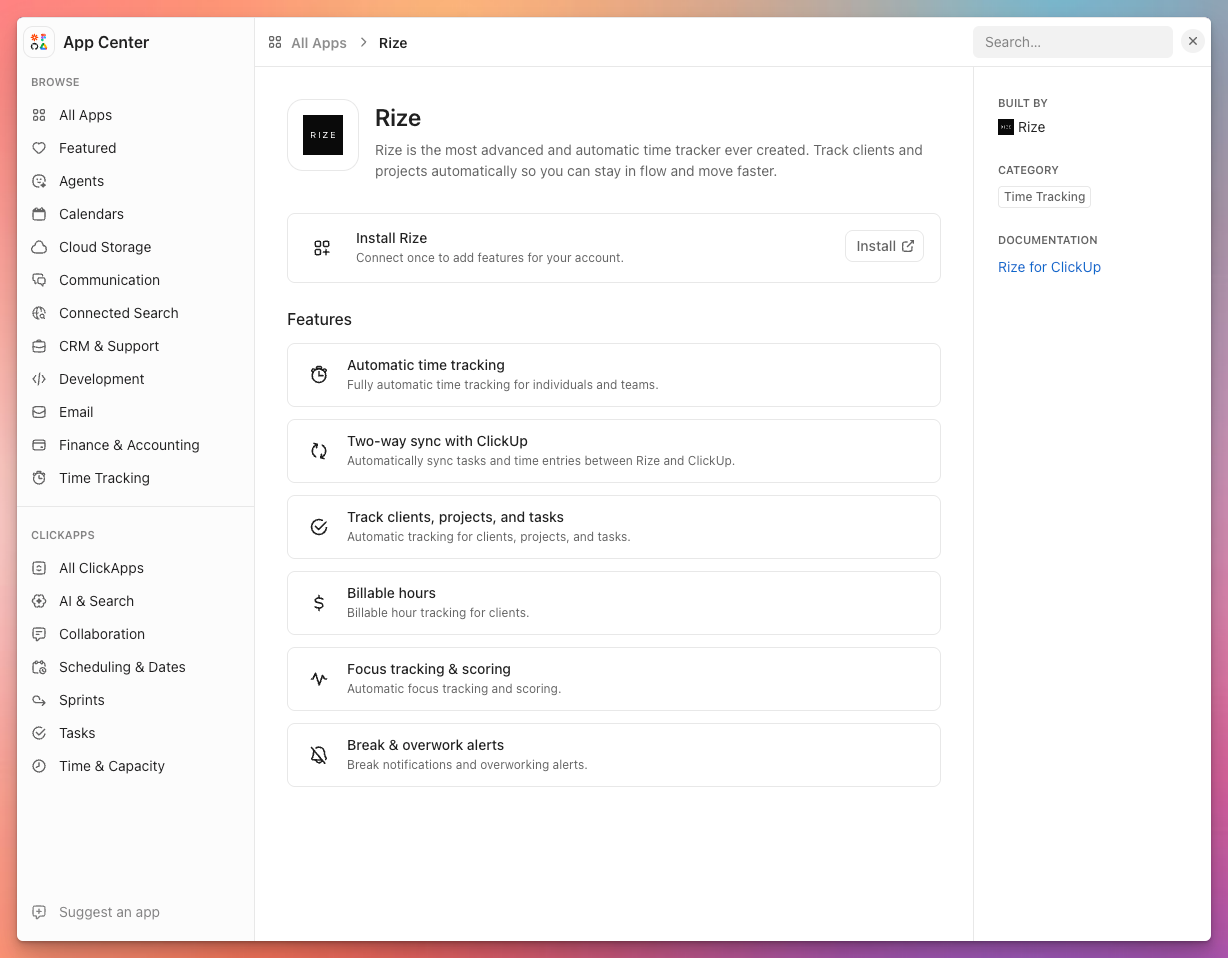The width and height of the screenshot is (1228, 958).
Task: Click the Featured heart icon
Action: click(39, 148)
